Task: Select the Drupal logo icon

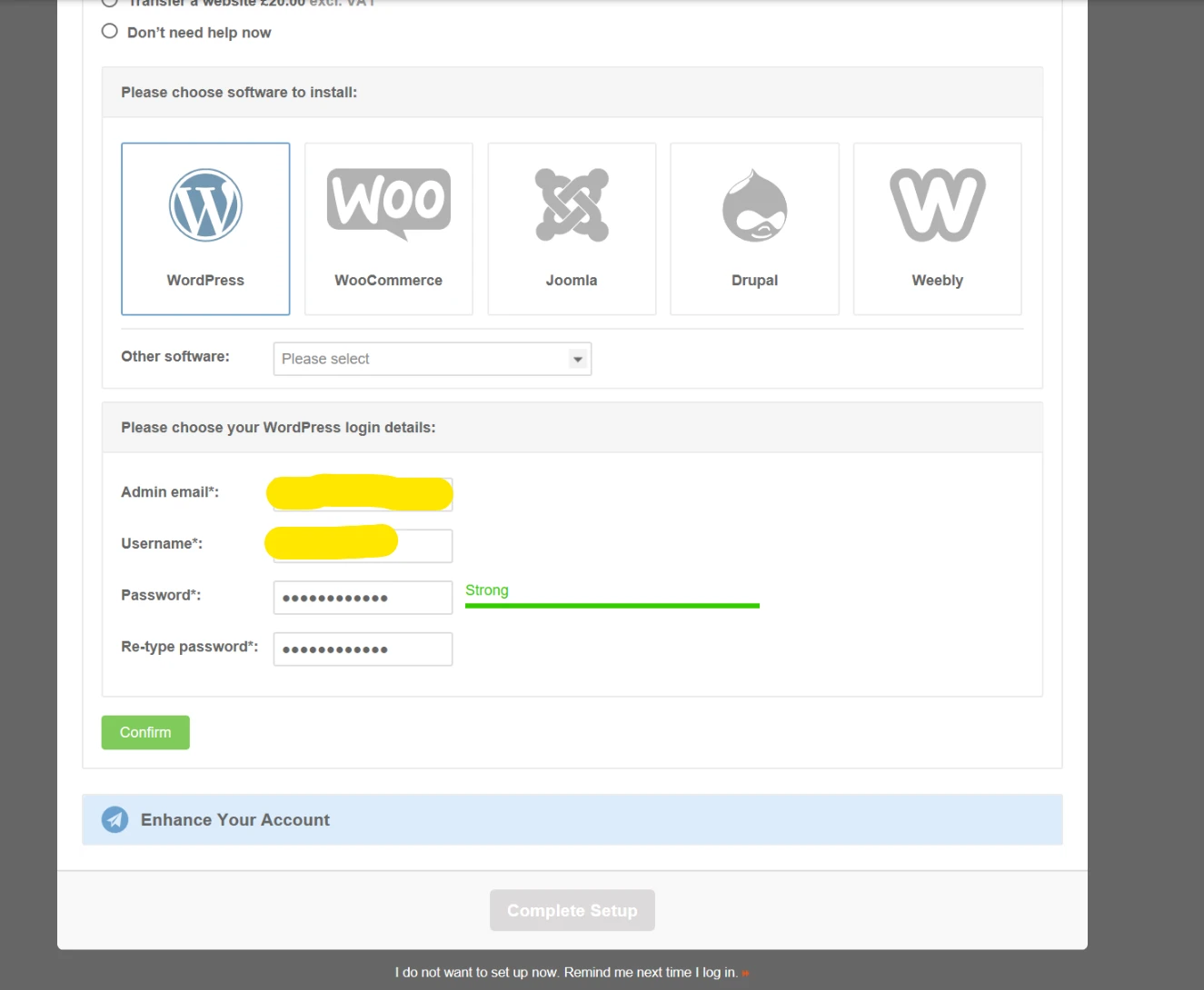Action: click(754, 205)
